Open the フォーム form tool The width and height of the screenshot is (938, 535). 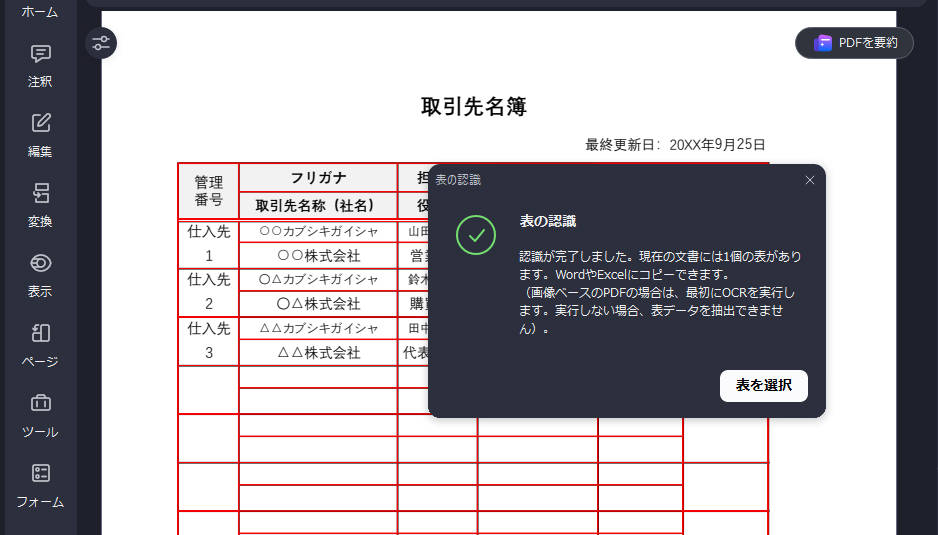[x=40, y=486]
